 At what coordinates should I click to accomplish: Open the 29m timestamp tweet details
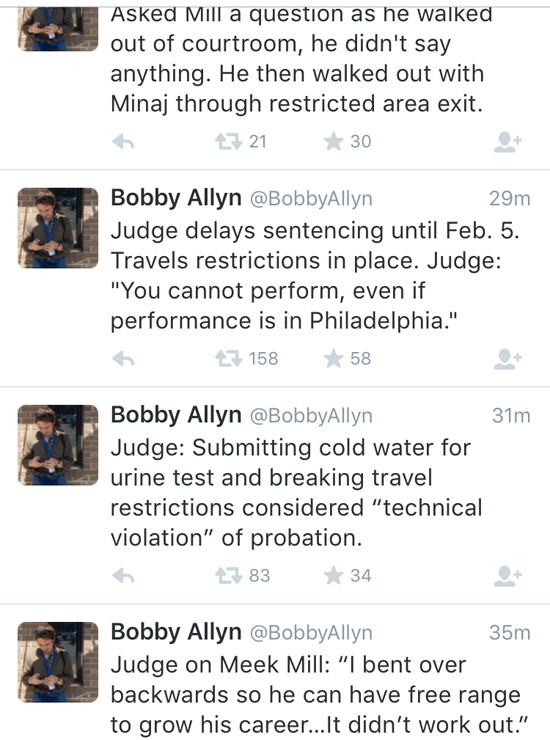pos(510,199)
